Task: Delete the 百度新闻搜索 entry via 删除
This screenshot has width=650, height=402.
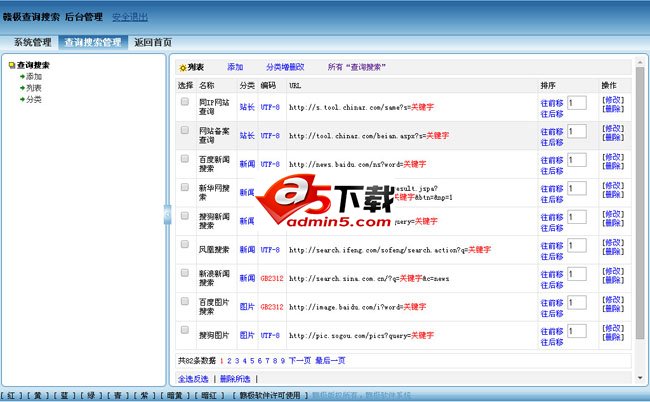Action: (x=613, y=166)
